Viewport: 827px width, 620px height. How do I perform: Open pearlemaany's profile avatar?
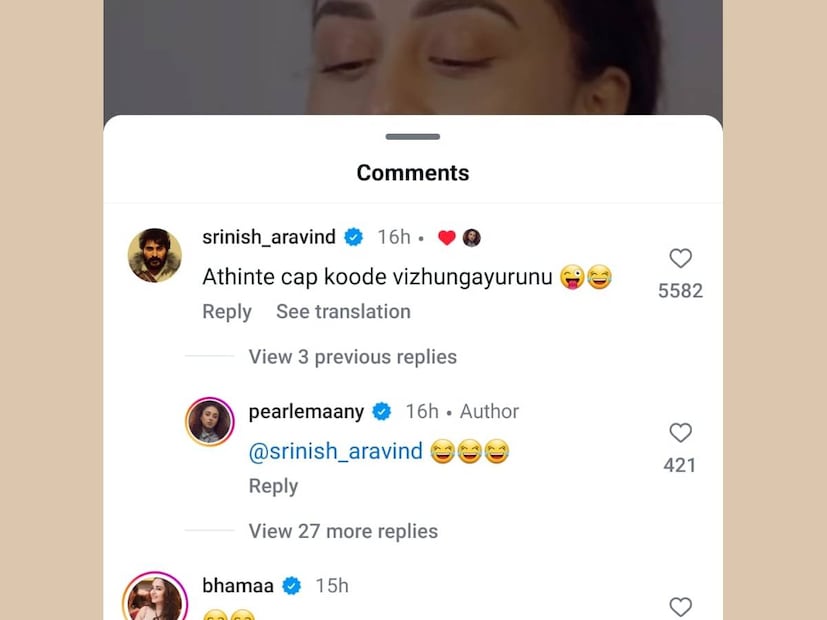tap(210, 422)
